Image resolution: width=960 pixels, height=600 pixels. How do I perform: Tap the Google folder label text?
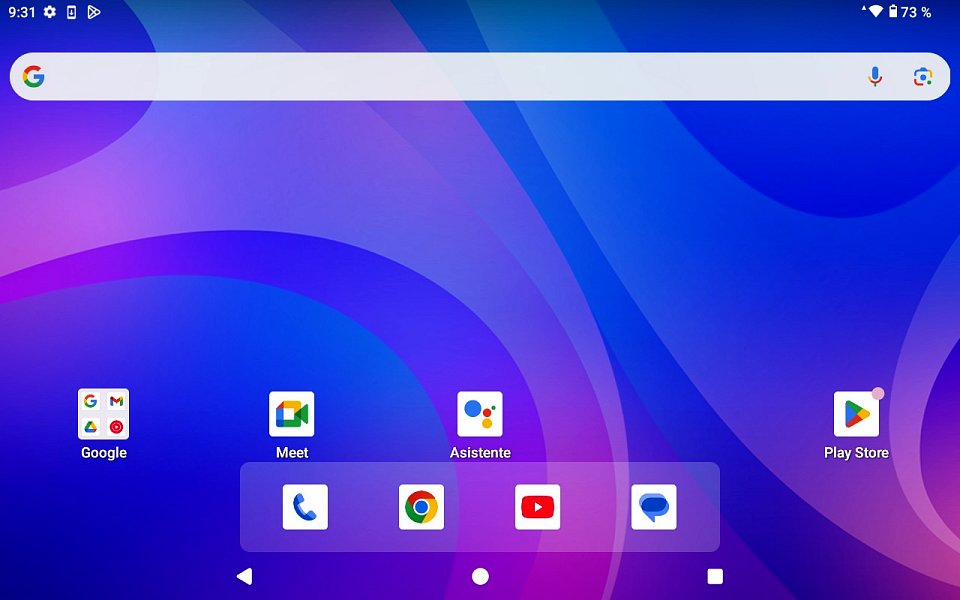(104, 453)
